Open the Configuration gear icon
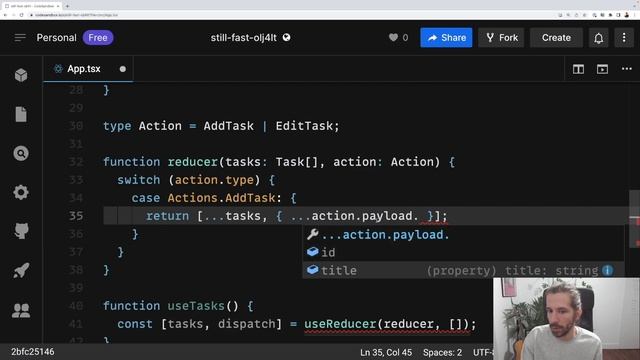 (x=21, y=192)
